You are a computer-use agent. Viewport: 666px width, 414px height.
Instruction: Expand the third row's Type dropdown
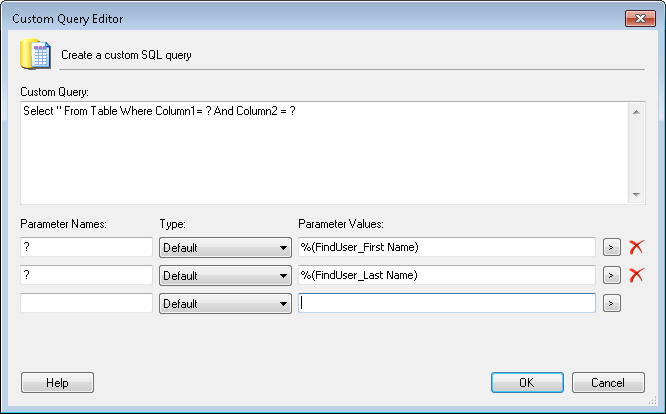point(225,303)
